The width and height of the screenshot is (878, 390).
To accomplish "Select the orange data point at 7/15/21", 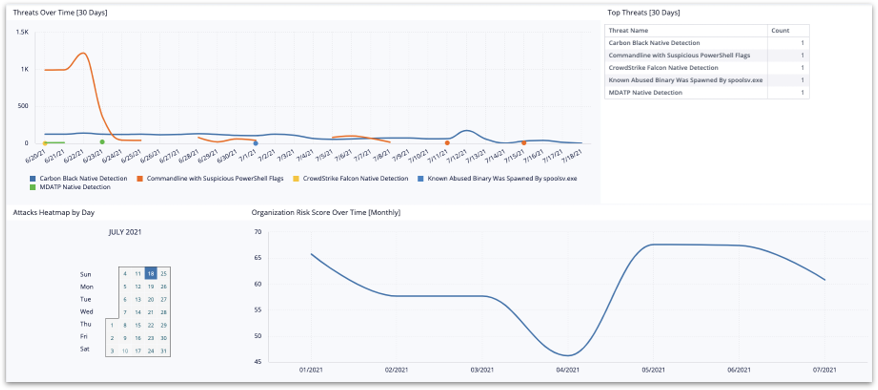I will pyautogui.click(x=524, y=143).
